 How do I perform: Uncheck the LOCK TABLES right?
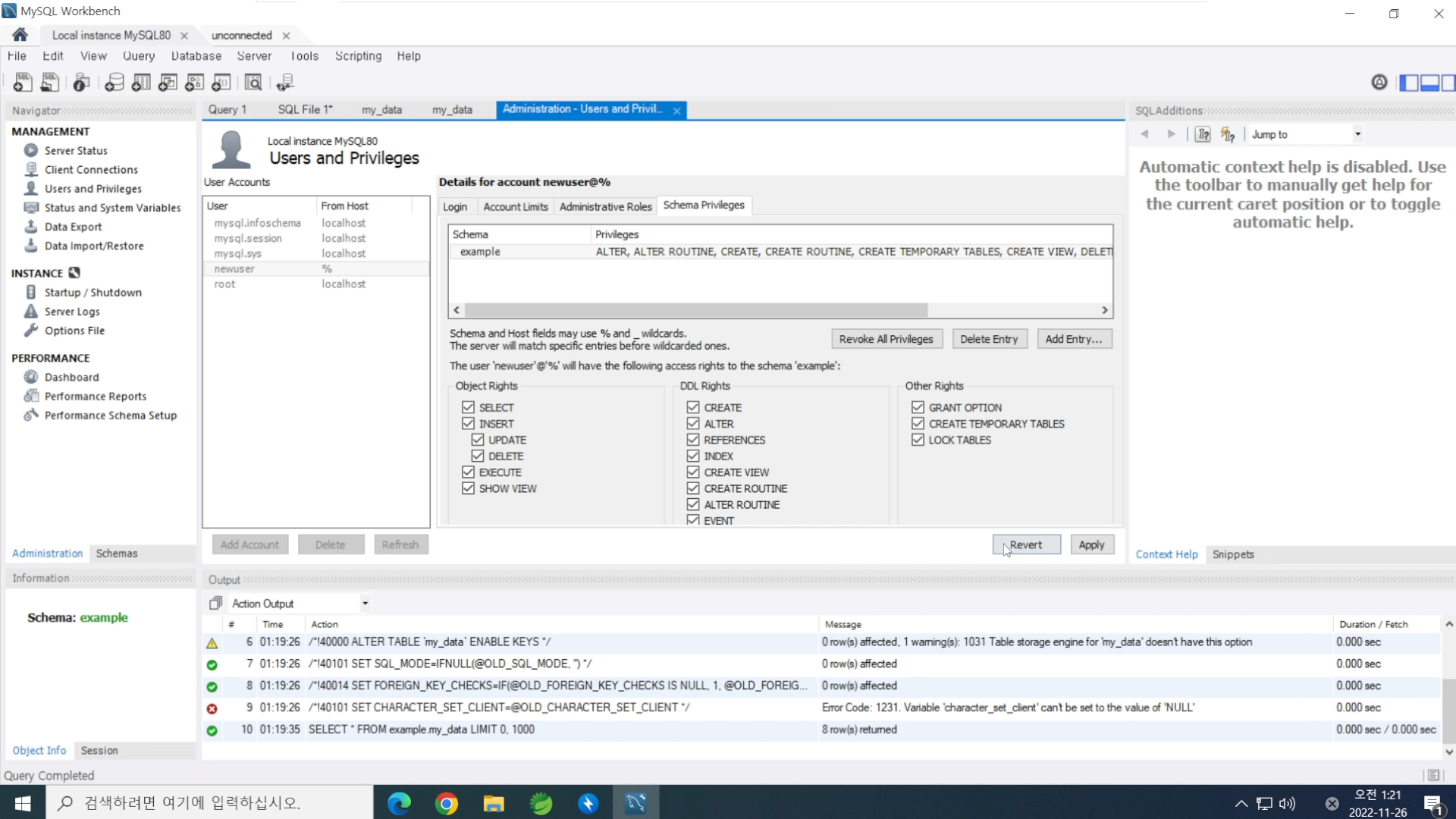pos(918,440)
